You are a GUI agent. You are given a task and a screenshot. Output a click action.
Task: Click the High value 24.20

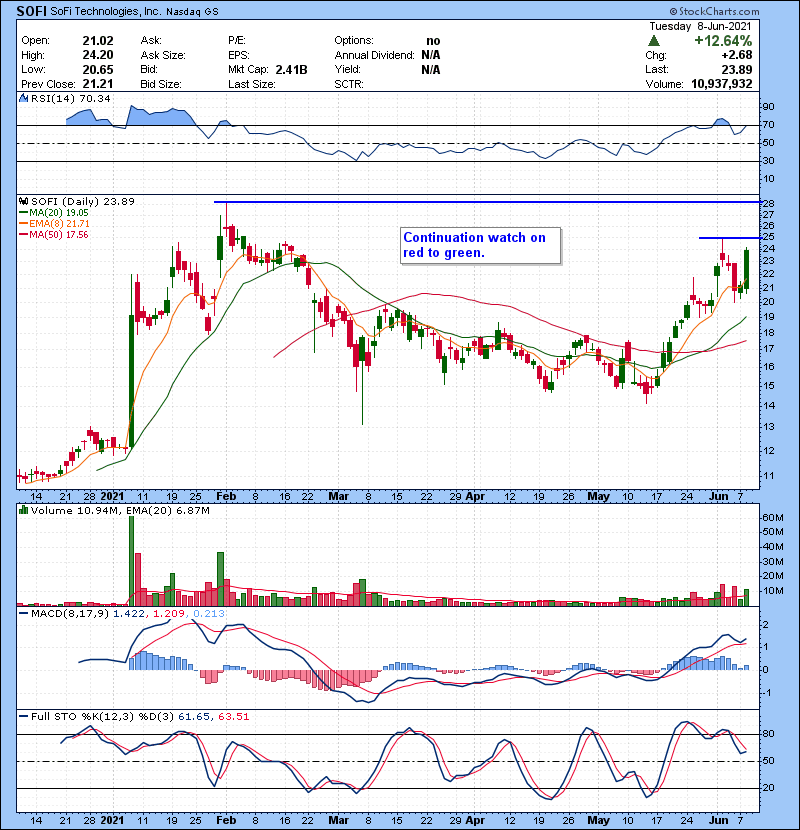[98, 55]
